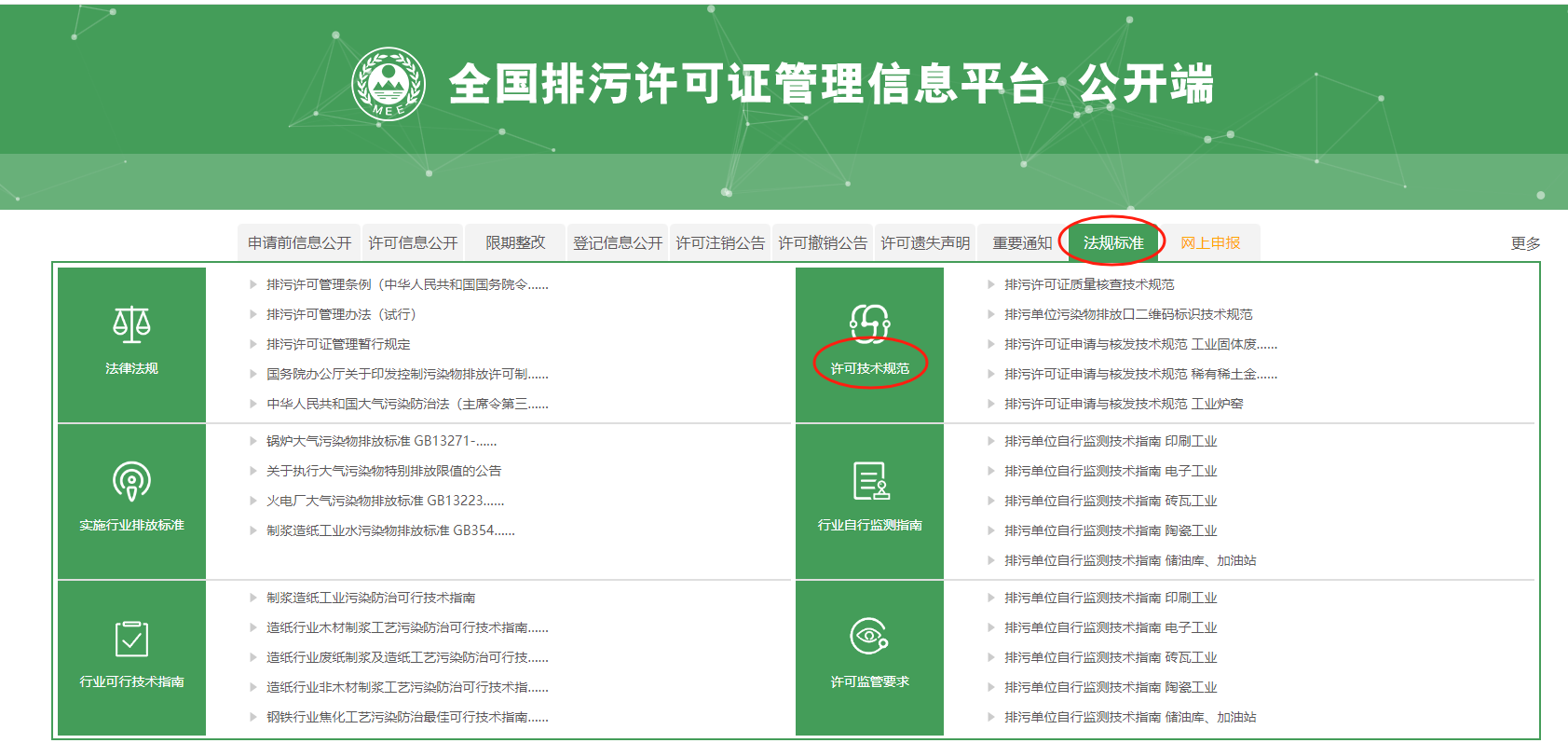Open 排污许可证申请与核发技术规范 工业炉窑 link
This screenshot has width=1568, height=743.
1124,405
